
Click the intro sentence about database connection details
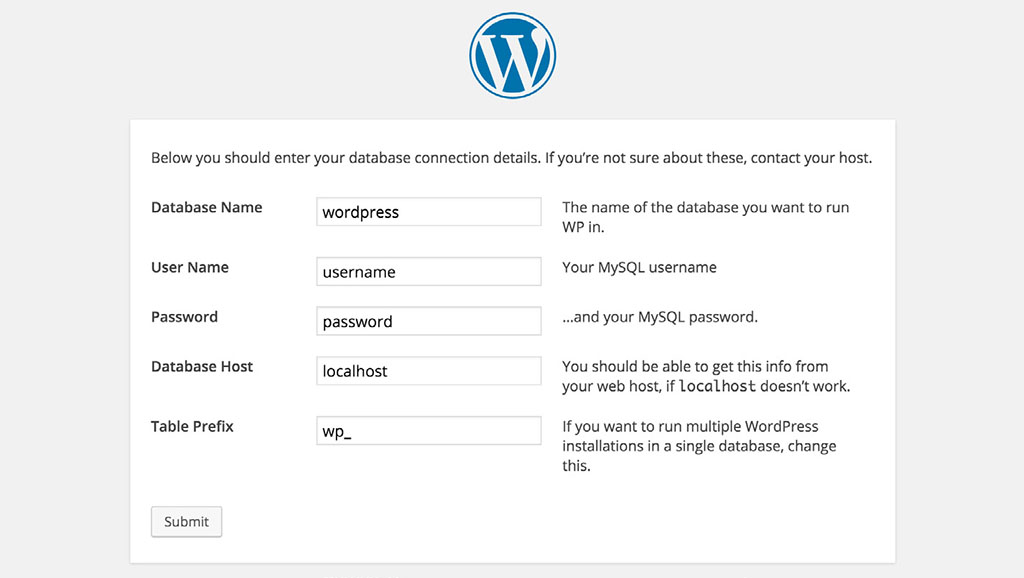[x=511, y=158]
